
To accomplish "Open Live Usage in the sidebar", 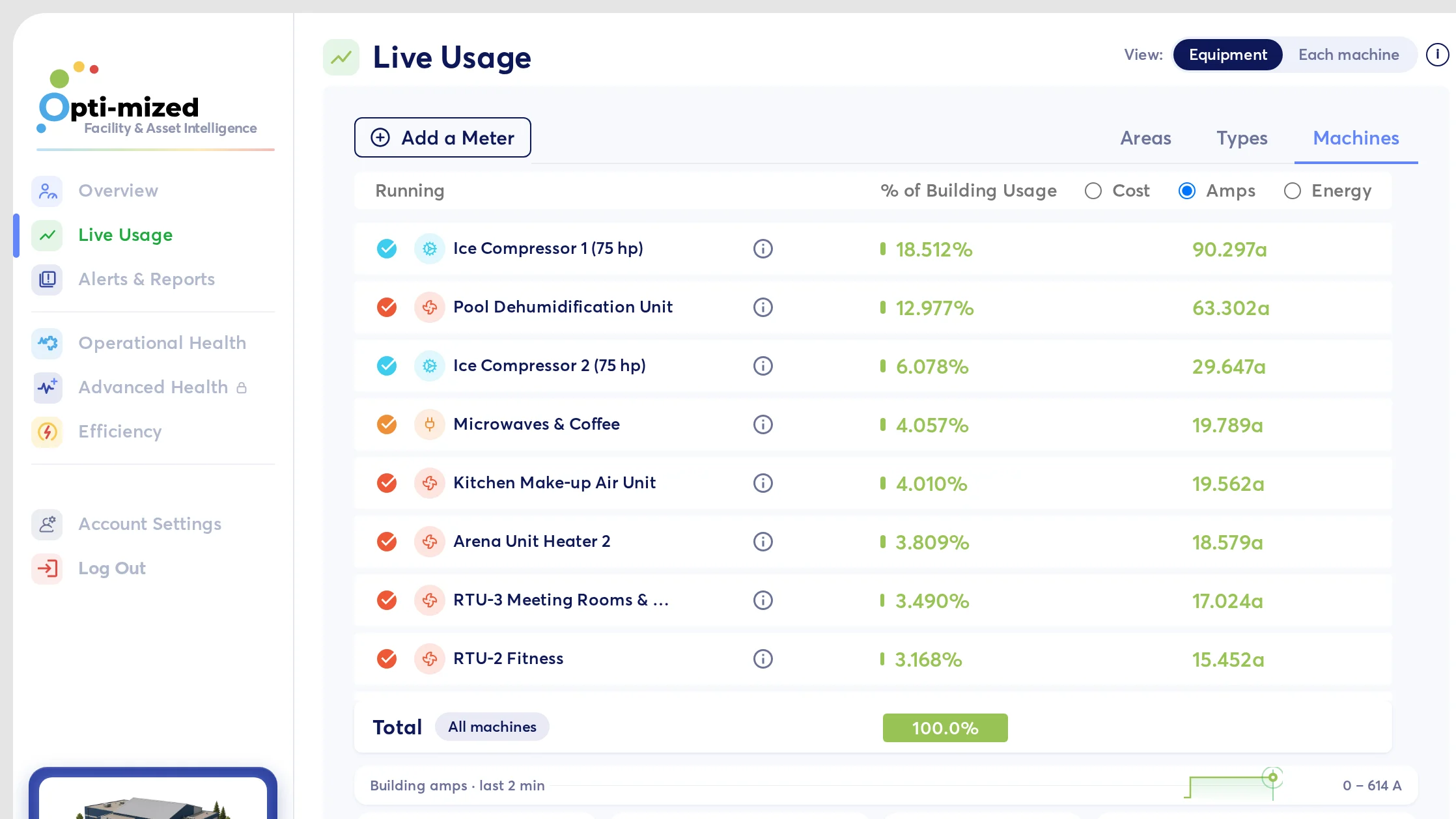I will [x=125, y=235].
